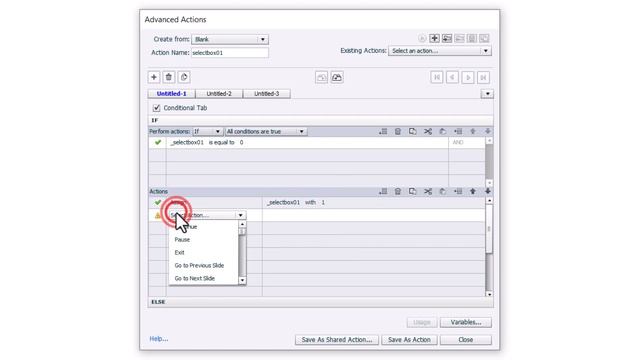This screenshot has height=360, width=640.
Task: Switch to the Untitled-1 tab
Action: click(x=171, y=93)
